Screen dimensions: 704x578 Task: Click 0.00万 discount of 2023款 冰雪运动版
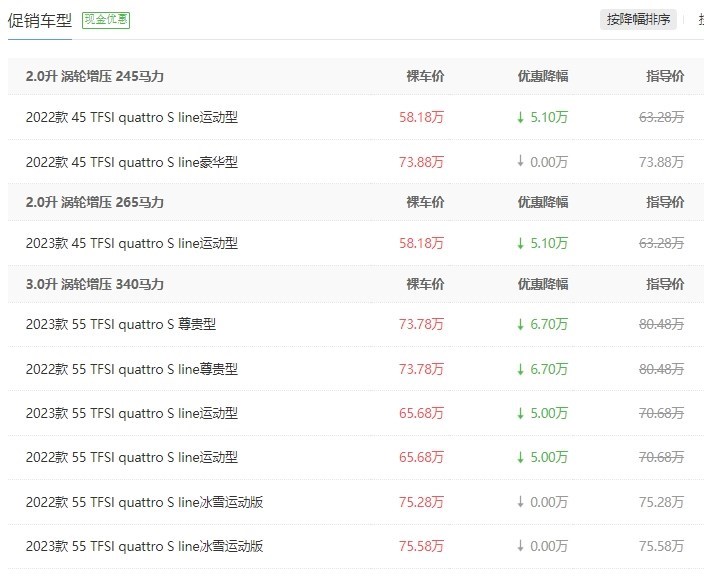[x=542, y=546]
